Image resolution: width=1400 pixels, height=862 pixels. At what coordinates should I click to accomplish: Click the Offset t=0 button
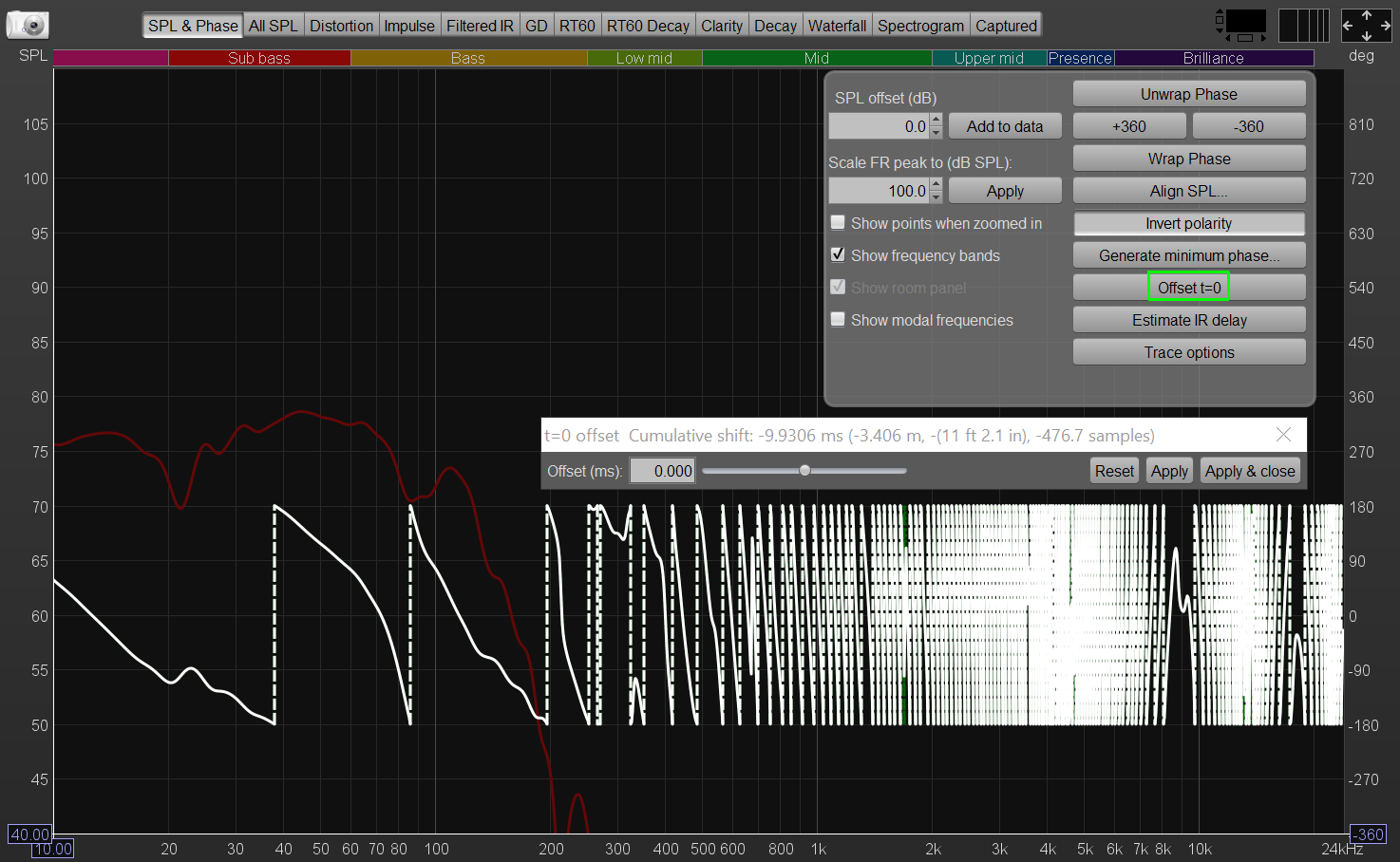1189,288
